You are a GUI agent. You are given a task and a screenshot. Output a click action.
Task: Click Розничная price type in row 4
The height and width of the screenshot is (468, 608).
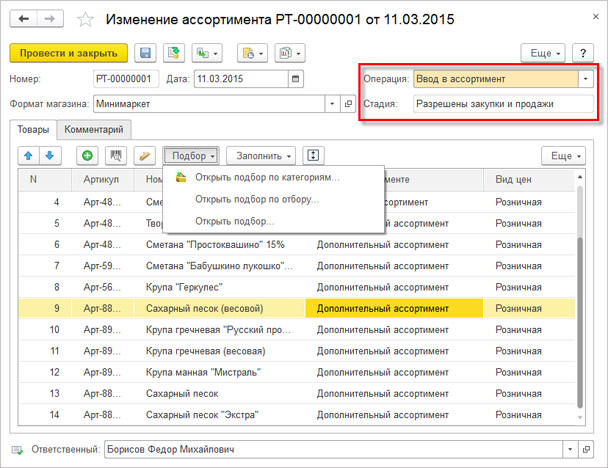click(529, 202)
